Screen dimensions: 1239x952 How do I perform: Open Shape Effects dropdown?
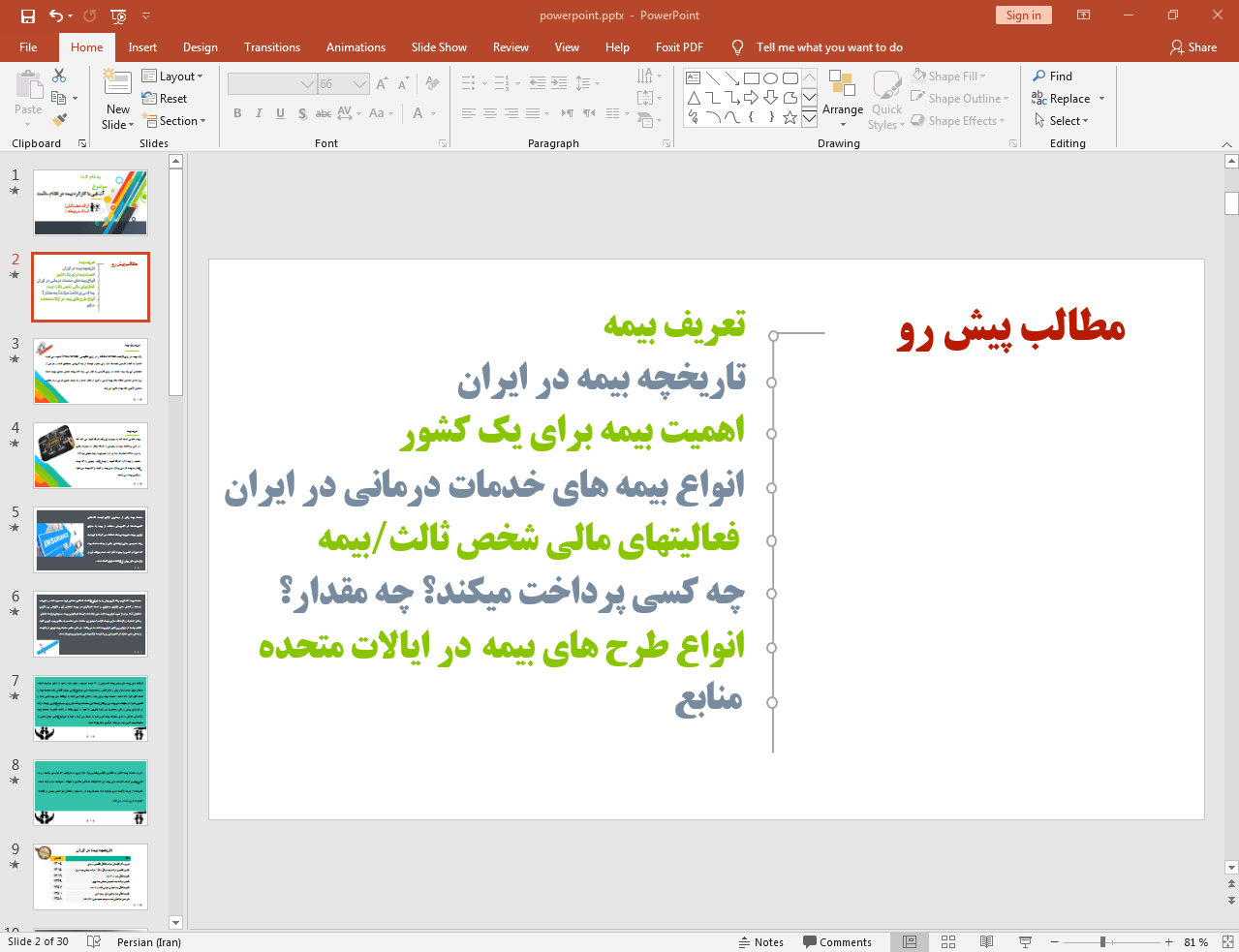pyautogui.click(x=958, y=120)
